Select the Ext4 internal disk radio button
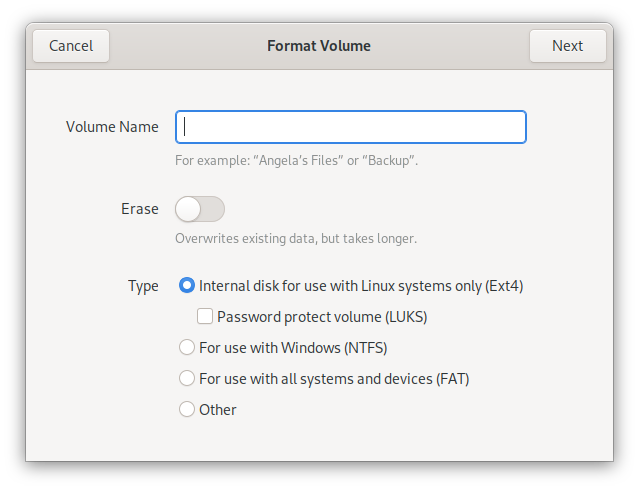639x490 pixels. coord(186,286)
